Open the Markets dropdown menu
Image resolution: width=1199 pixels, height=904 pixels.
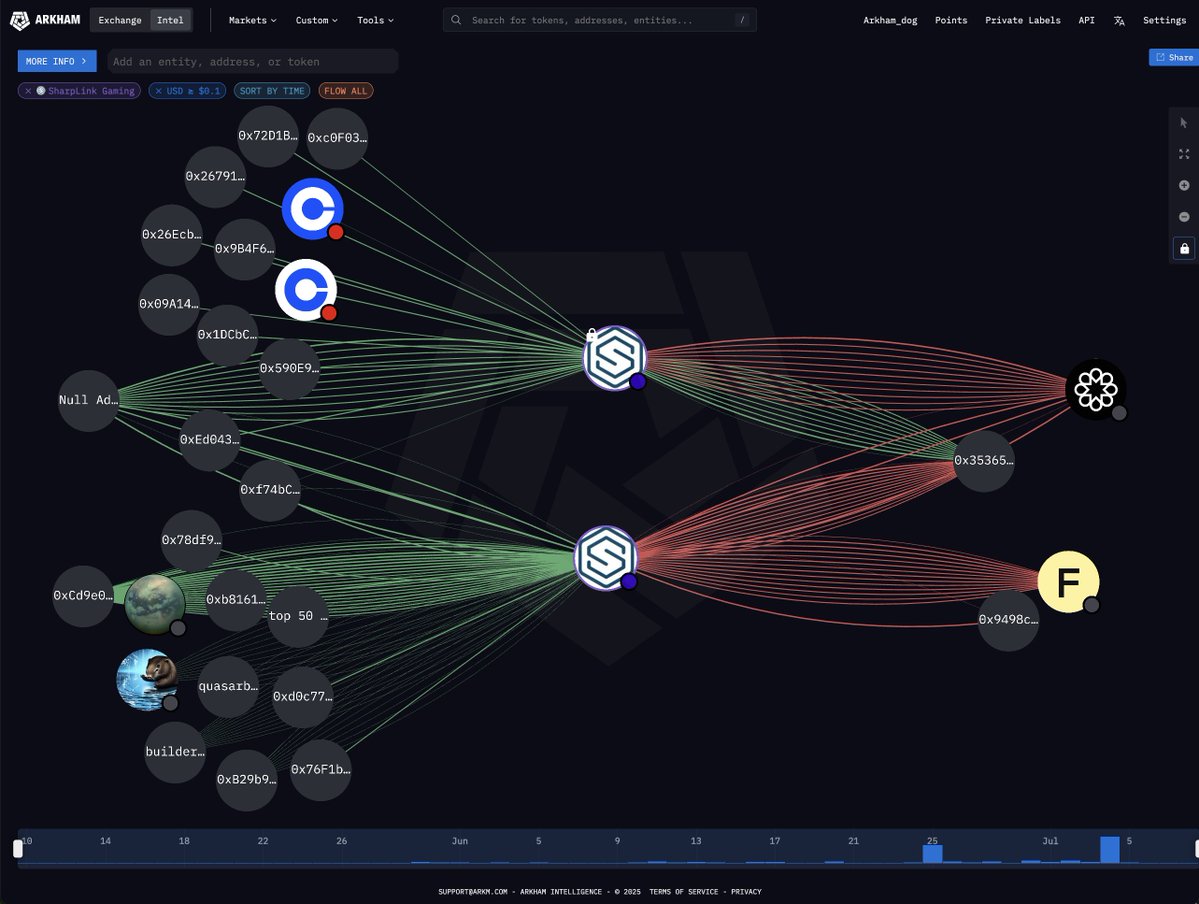[252, 20]
